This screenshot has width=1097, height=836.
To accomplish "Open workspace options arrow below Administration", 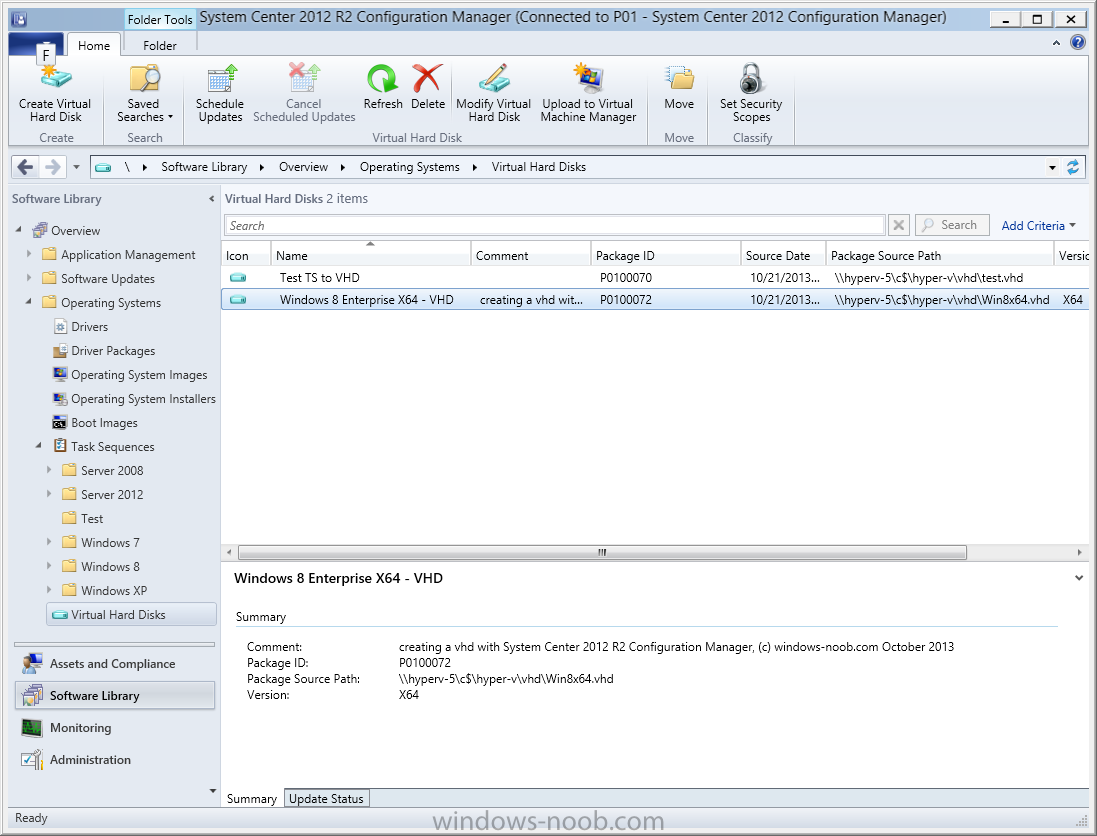I will 213,791.
